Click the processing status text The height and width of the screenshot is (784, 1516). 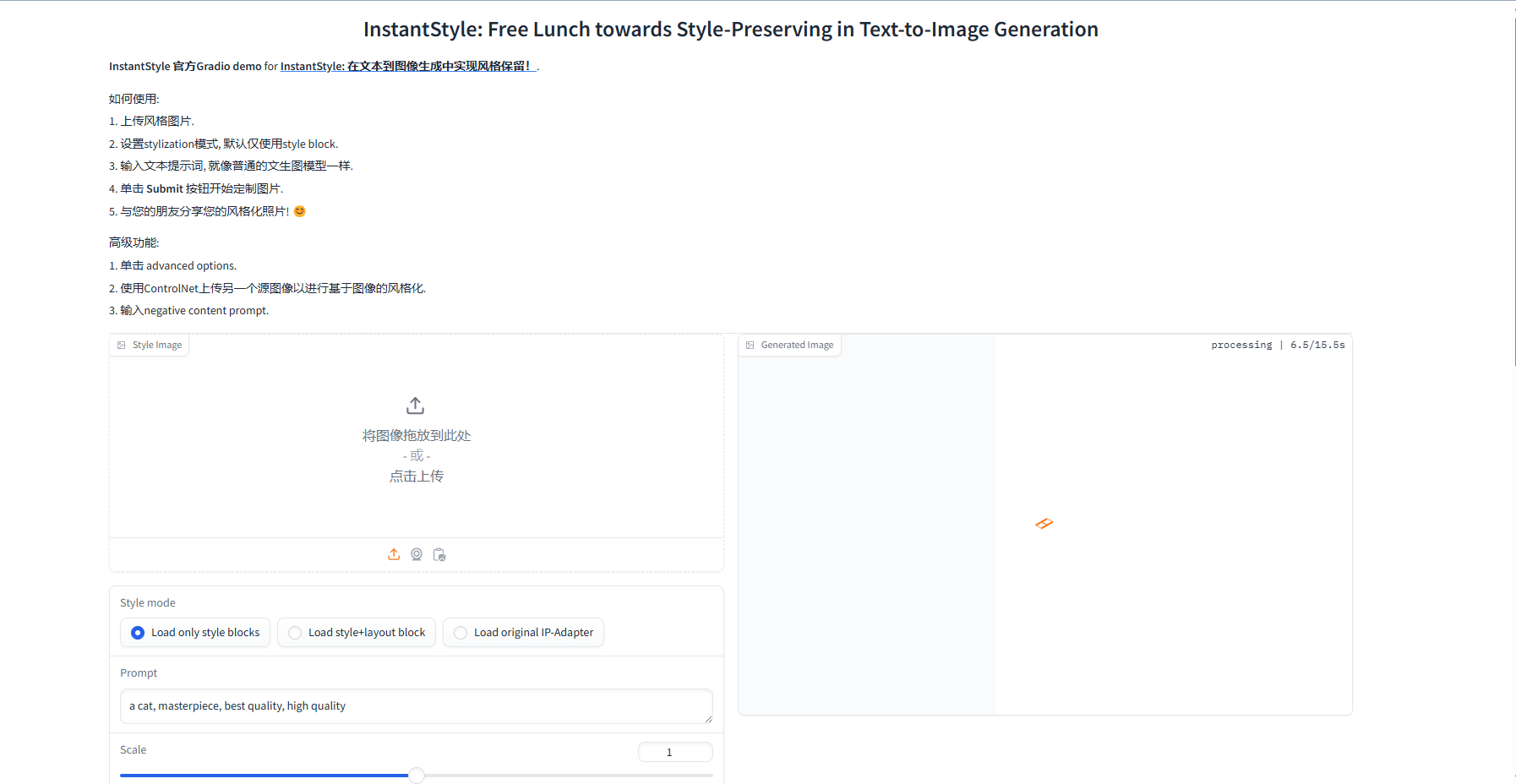click(x=1278, y=345)
